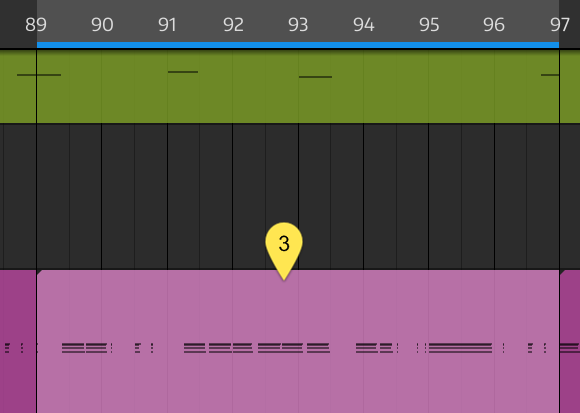This screenshot has width=580, height=413.
Task: Click bar 93 in the timeline ruler
Action: (298, 25)
